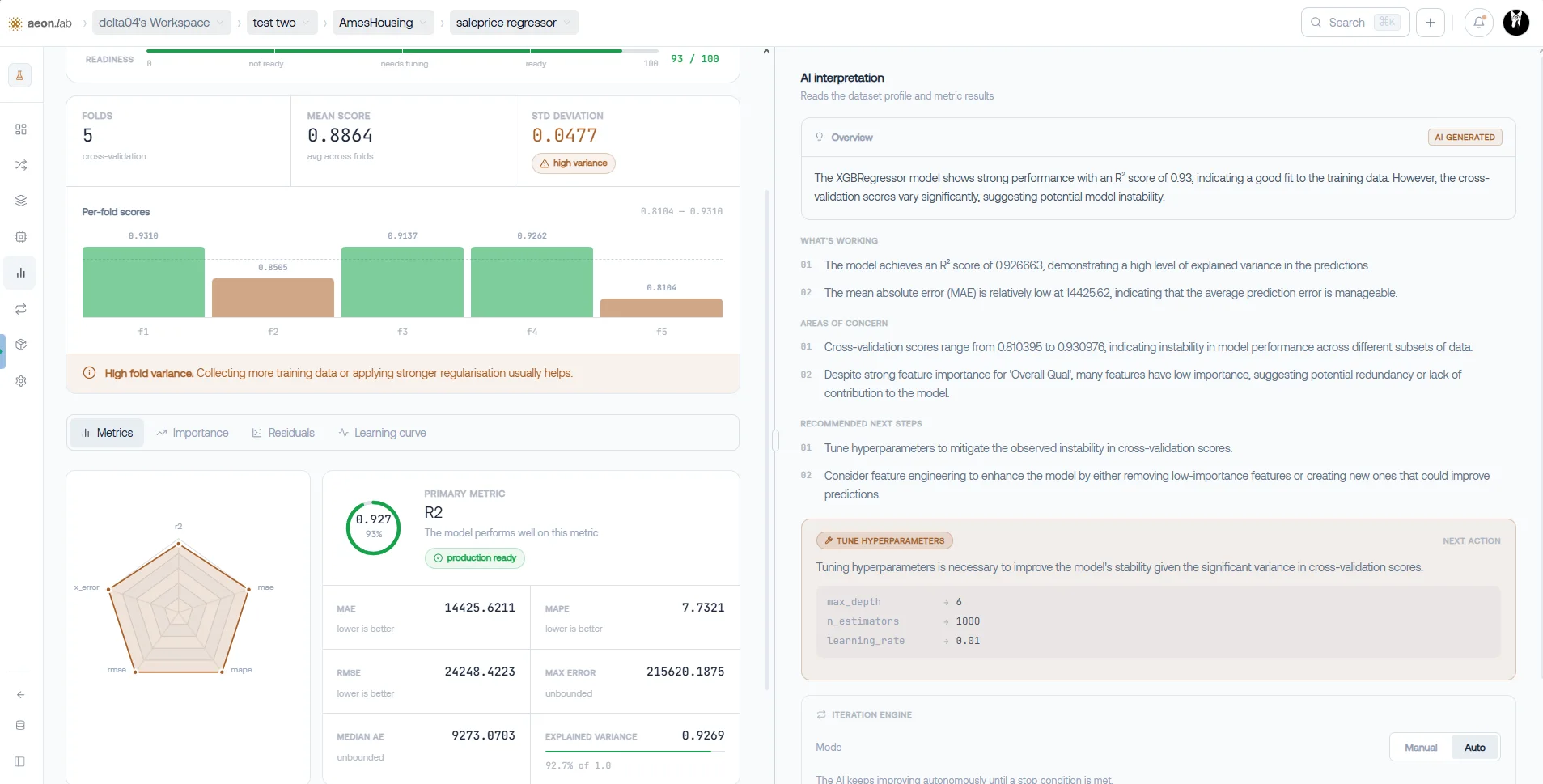Open the database icon in the sidebar
Viewport: 1543px width, 784px height.
coord(21,726)
